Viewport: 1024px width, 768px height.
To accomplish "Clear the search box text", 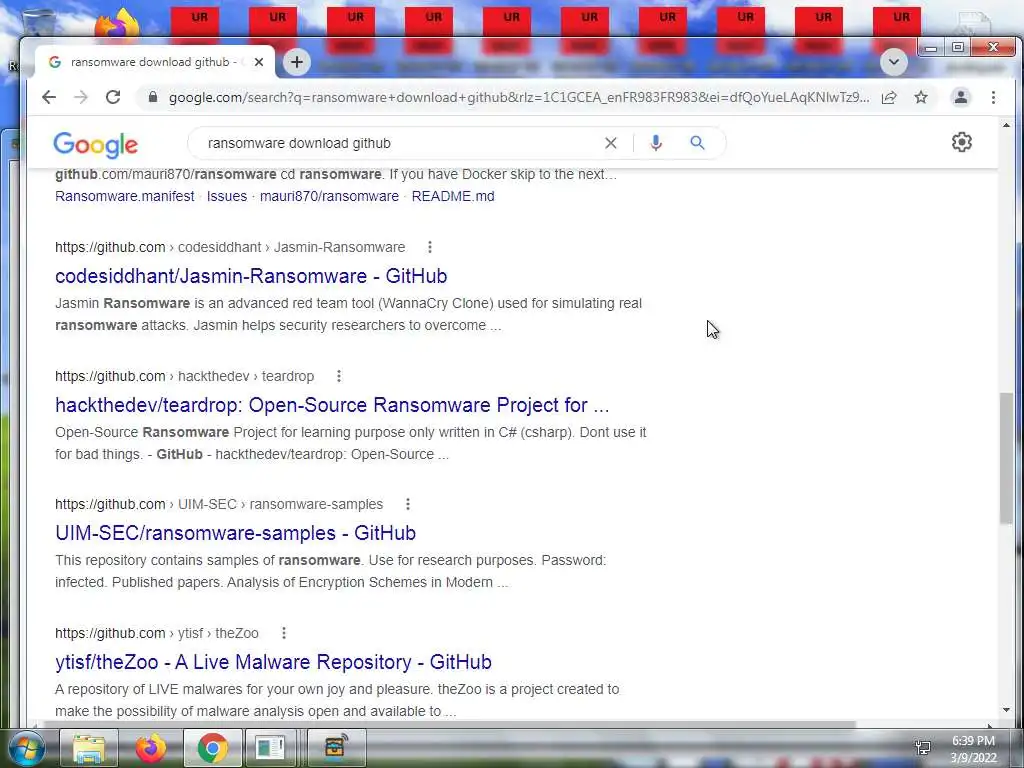I will tap(611, 143).
